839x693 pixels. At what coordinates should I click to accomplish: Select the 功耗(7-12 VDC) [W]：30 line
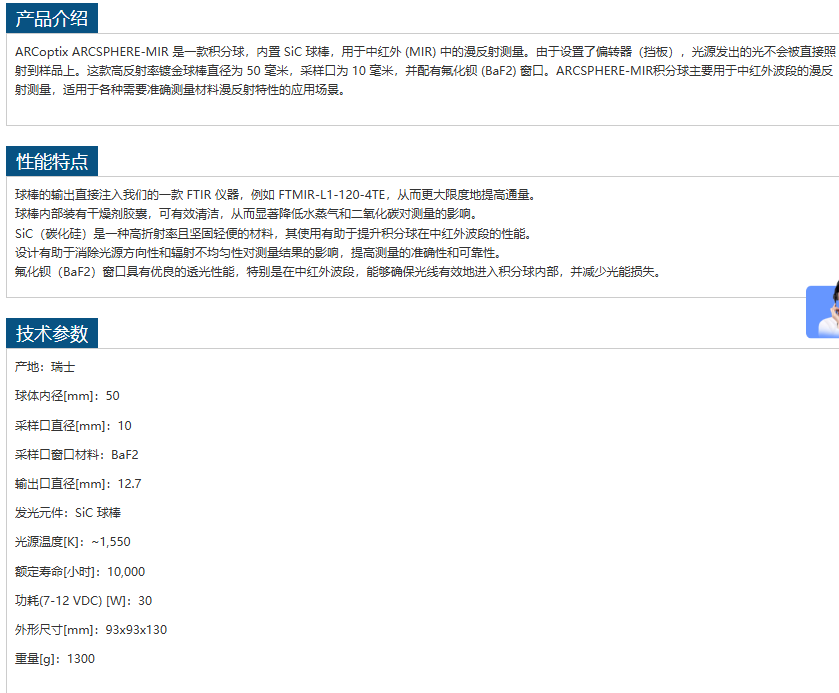click(83, 601)
